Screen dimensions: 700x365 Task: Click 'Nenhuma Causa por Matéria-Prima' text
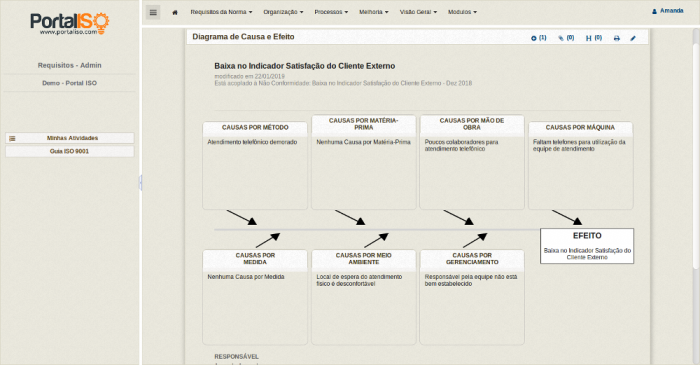[363, 142]
